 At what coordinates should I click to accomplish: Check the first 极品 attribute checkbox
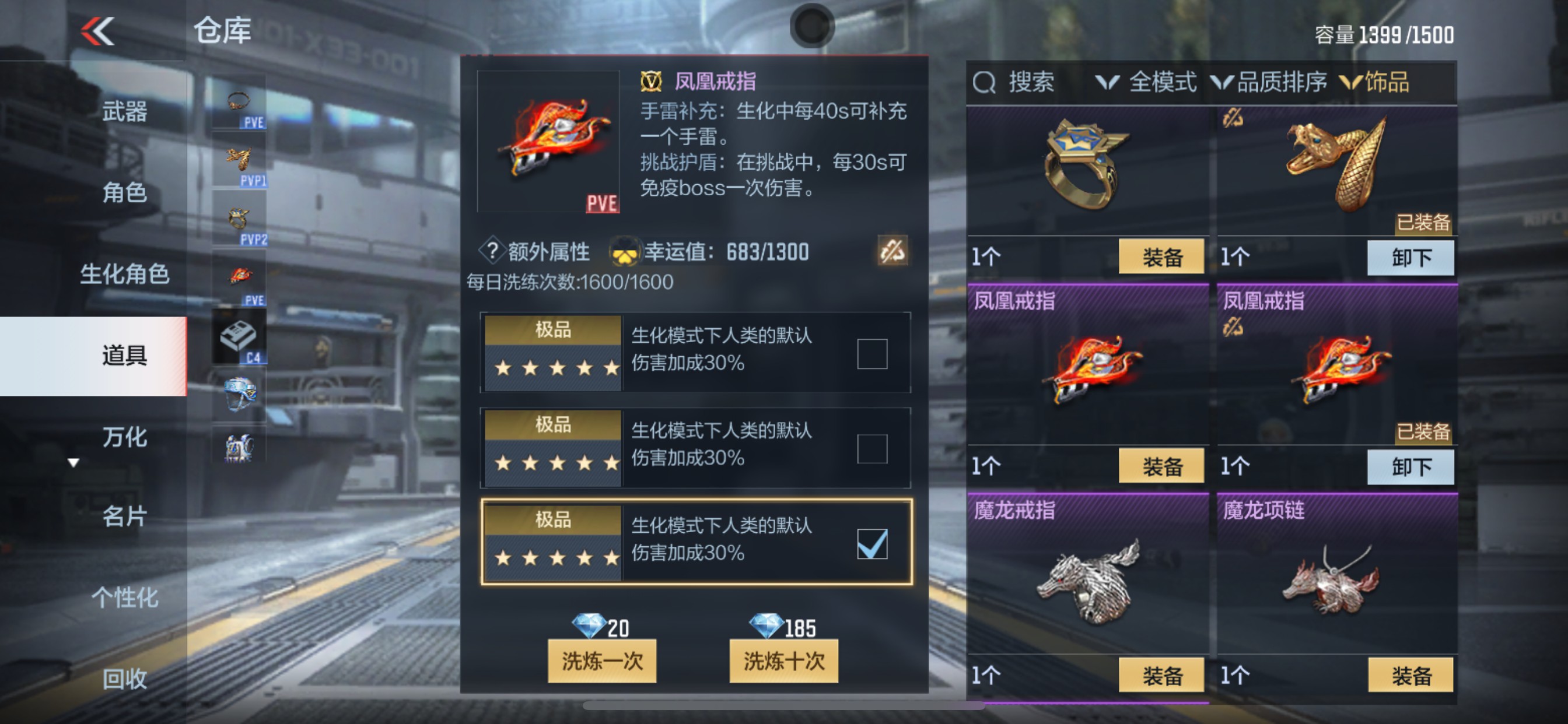[871, 353]
